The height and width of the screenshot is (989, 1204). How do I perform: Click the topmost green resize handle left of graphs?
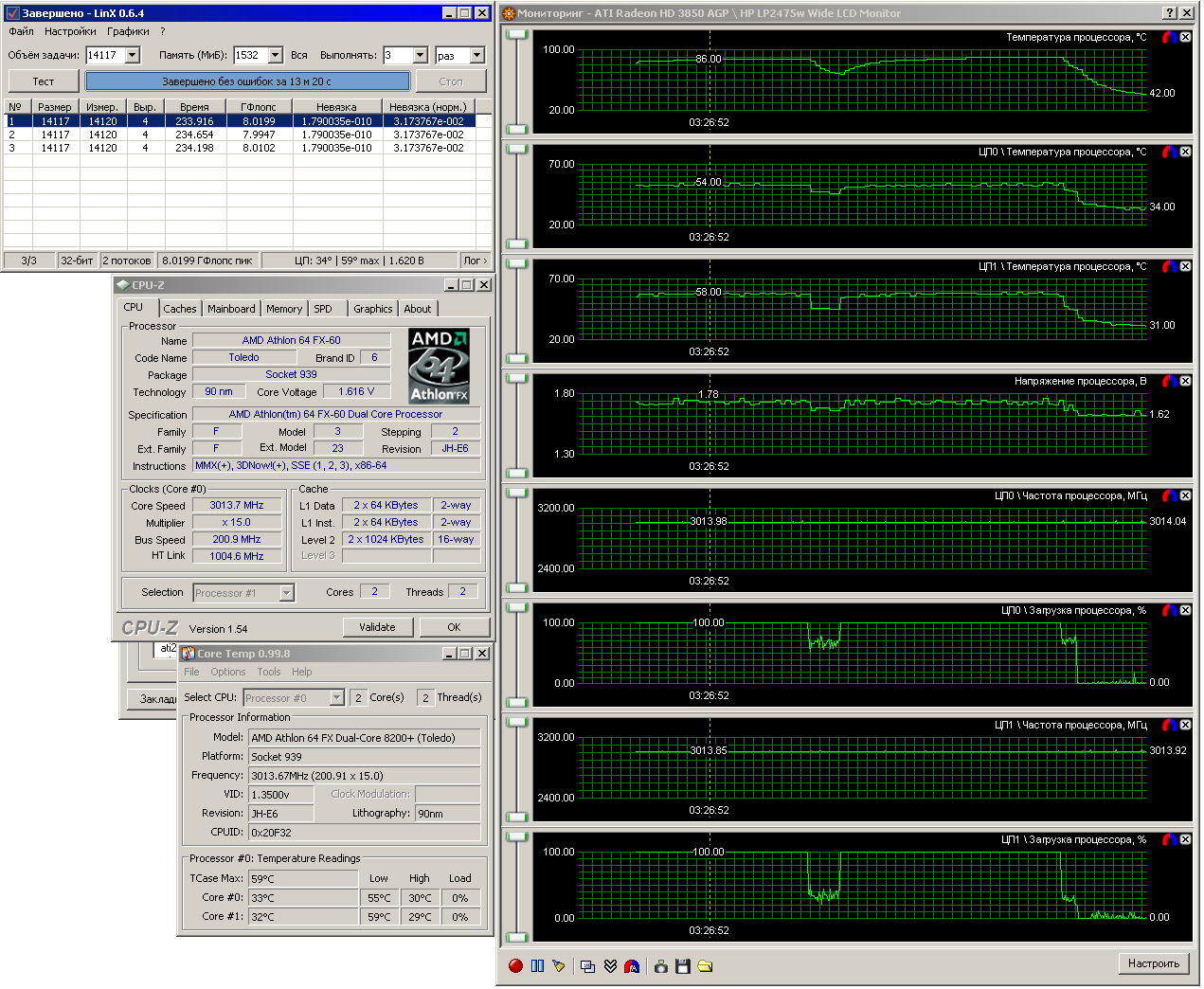516,34
